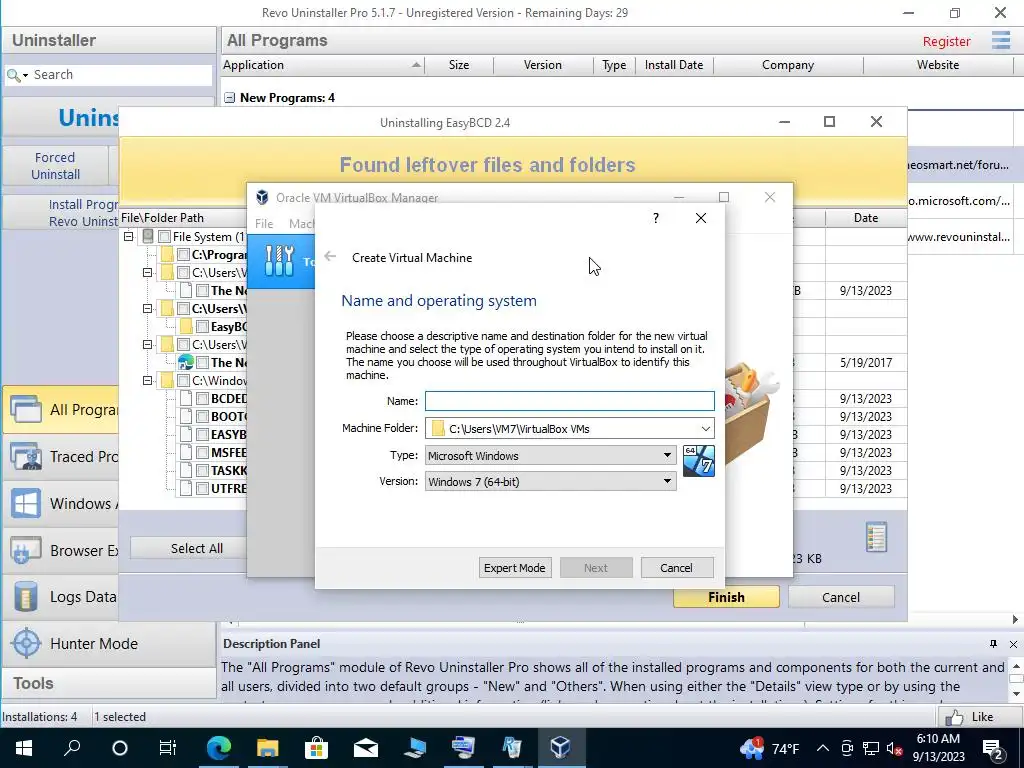Click the Register link
Screen dimensions: 1024x768
(946, 41)
